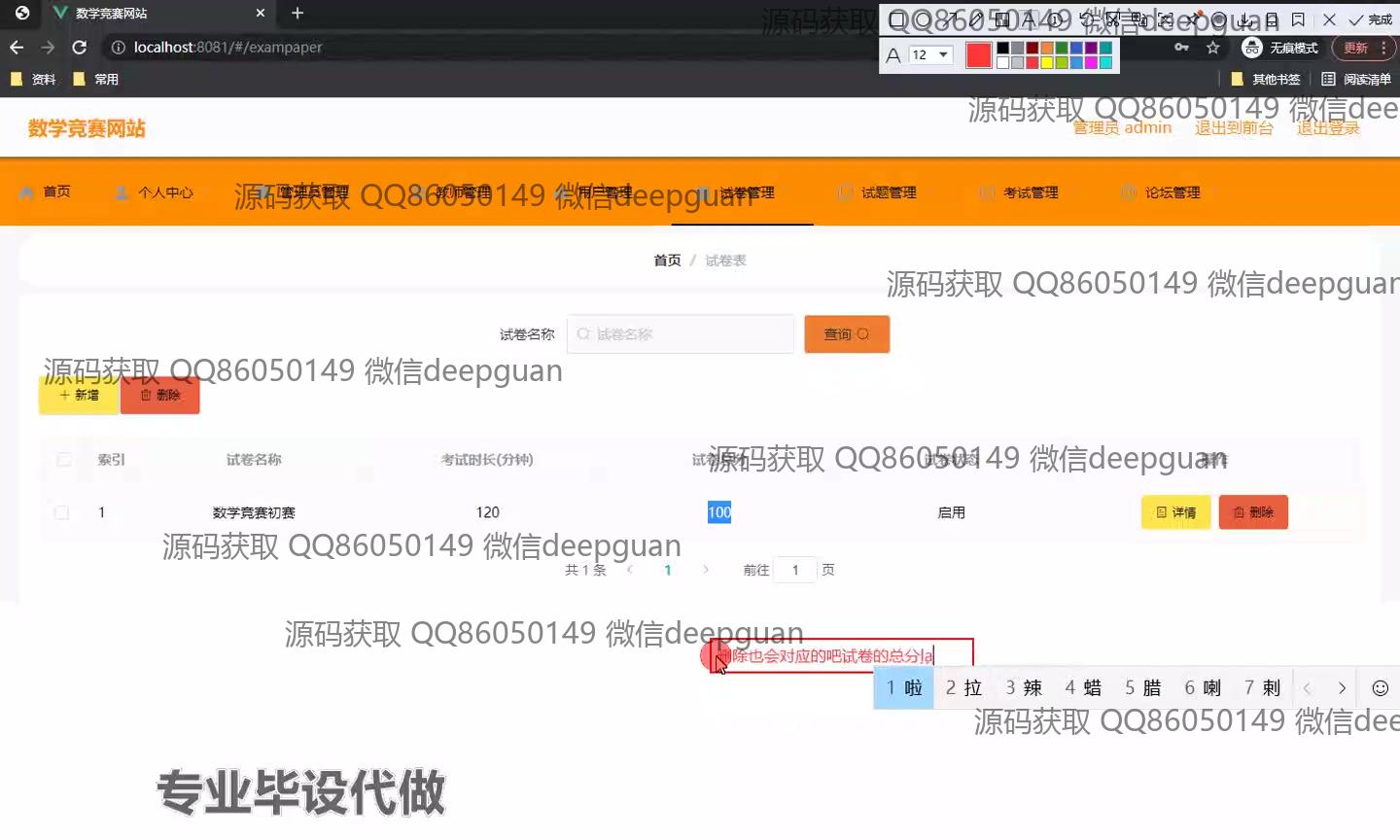Image resolution: width=1400 pixels, height=840 pixels.
Task: Open the 个人中心 menu
Action: pyautogui.click(x=155, y=192)
